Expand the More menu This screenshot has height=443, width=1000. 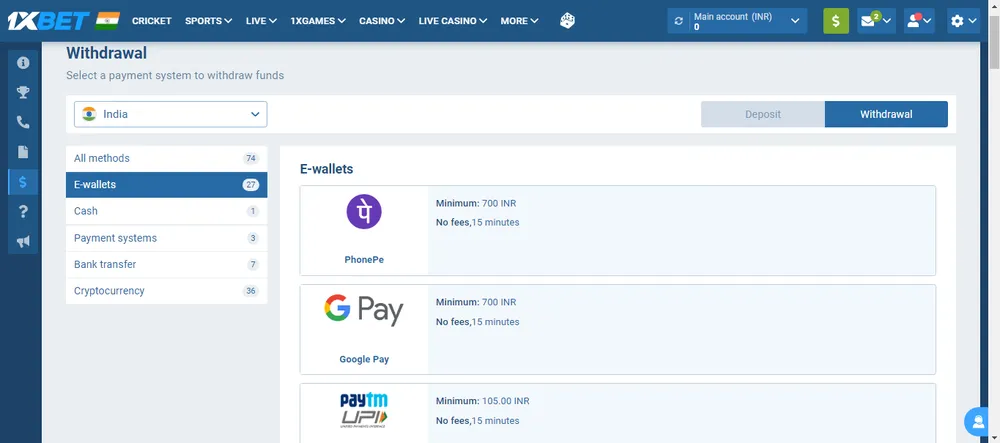coord(519,21)
